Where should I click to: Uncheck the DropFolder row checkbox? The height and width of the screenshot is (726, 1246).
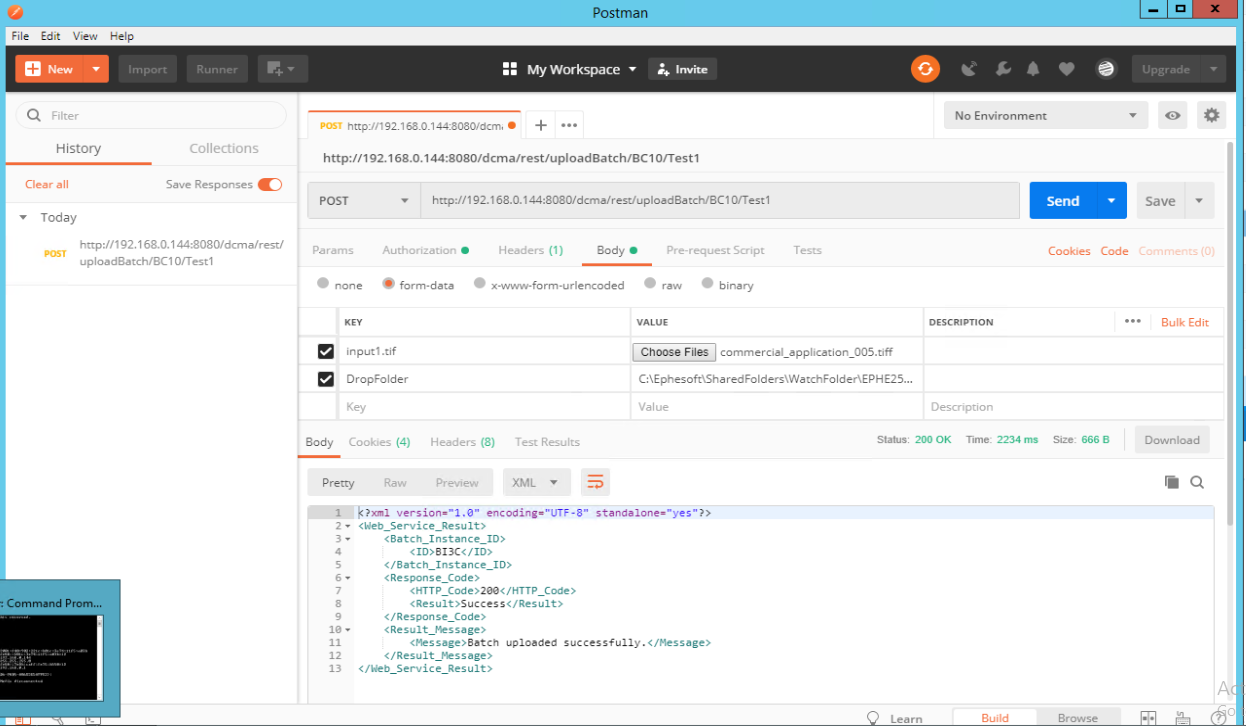[x=325, y=379]
